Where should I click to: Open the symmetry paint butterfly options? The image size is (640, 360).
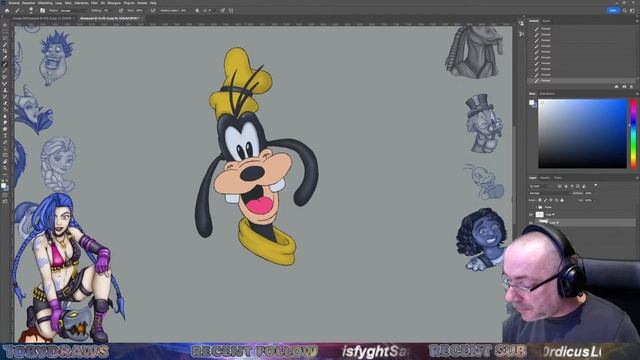pos(231,11)
